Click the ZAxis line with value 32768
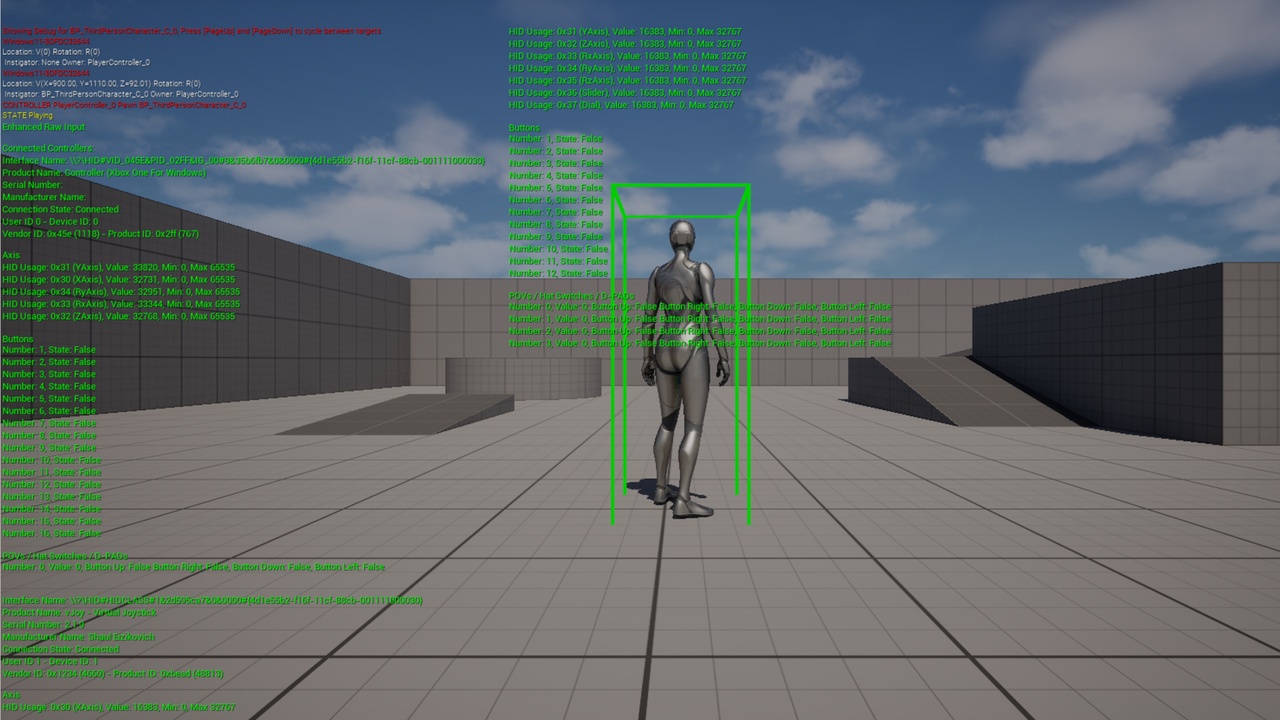Screen dimensions: 1280x720 [119, 316]
